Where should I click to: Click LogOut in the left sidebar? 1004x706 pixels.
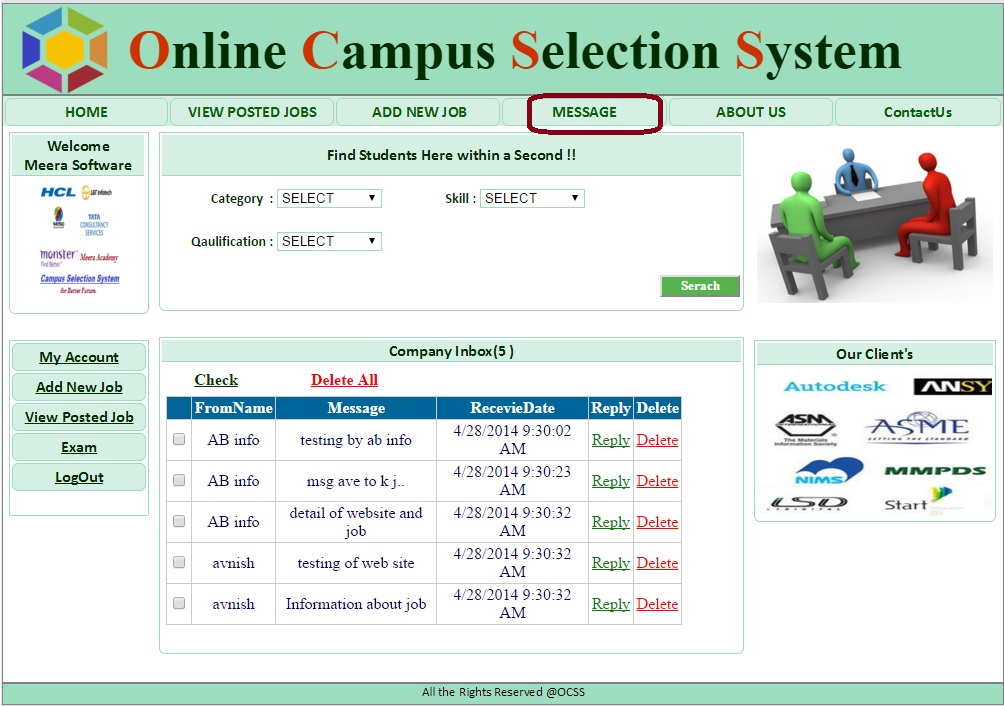(x=79, y=477)
